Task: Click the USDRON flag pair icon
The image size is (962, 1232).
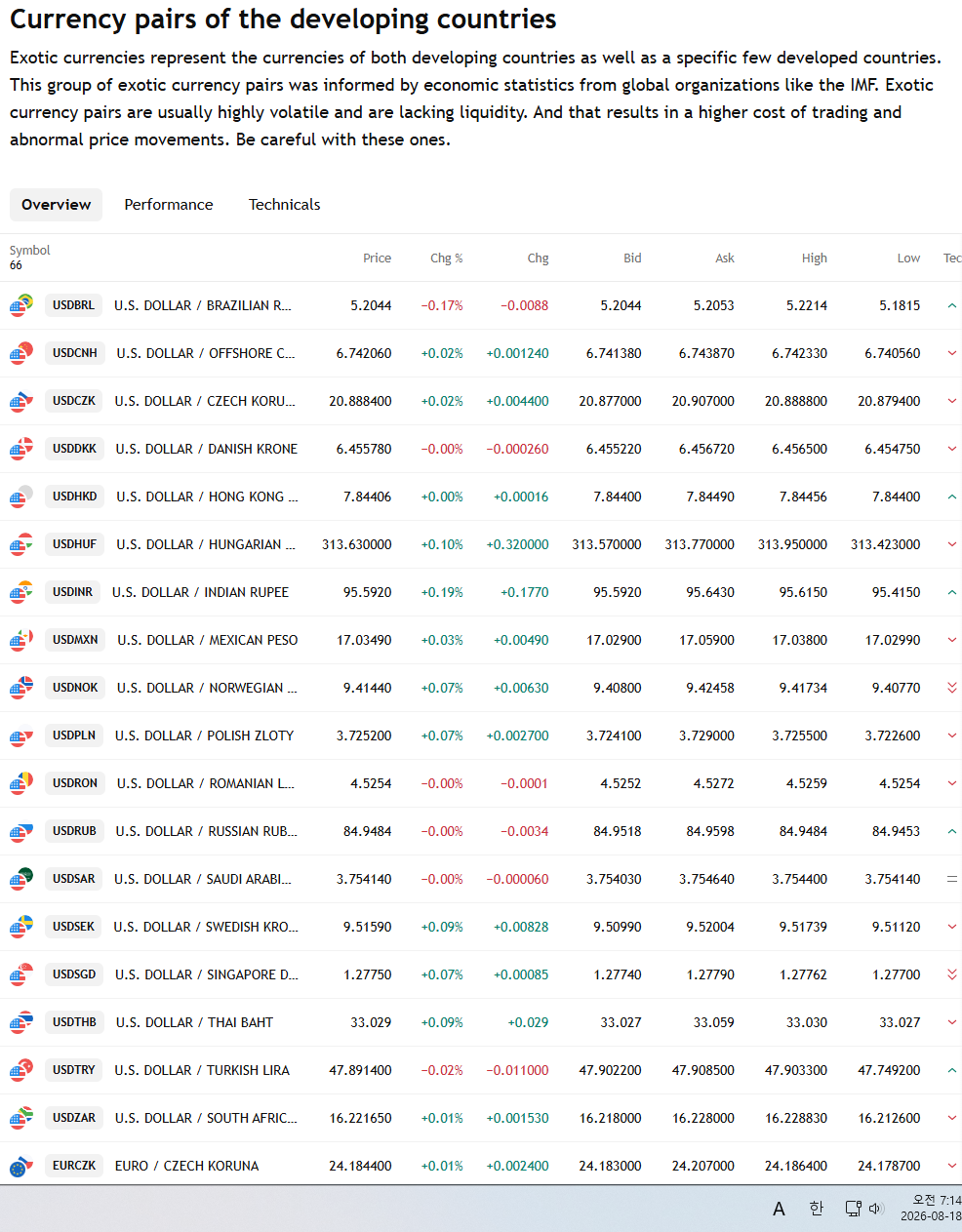Action: [x=21, y=783]
